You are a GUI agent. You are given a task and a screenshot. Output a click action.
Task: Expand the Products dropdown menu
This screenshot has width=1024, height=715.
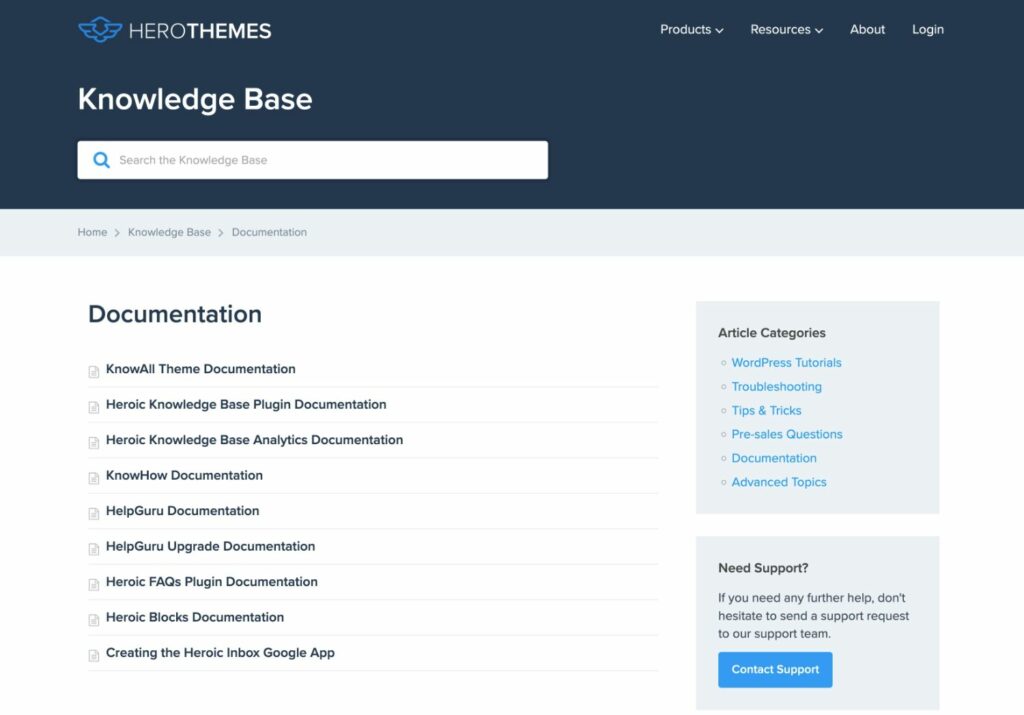(x=692, y=29)
